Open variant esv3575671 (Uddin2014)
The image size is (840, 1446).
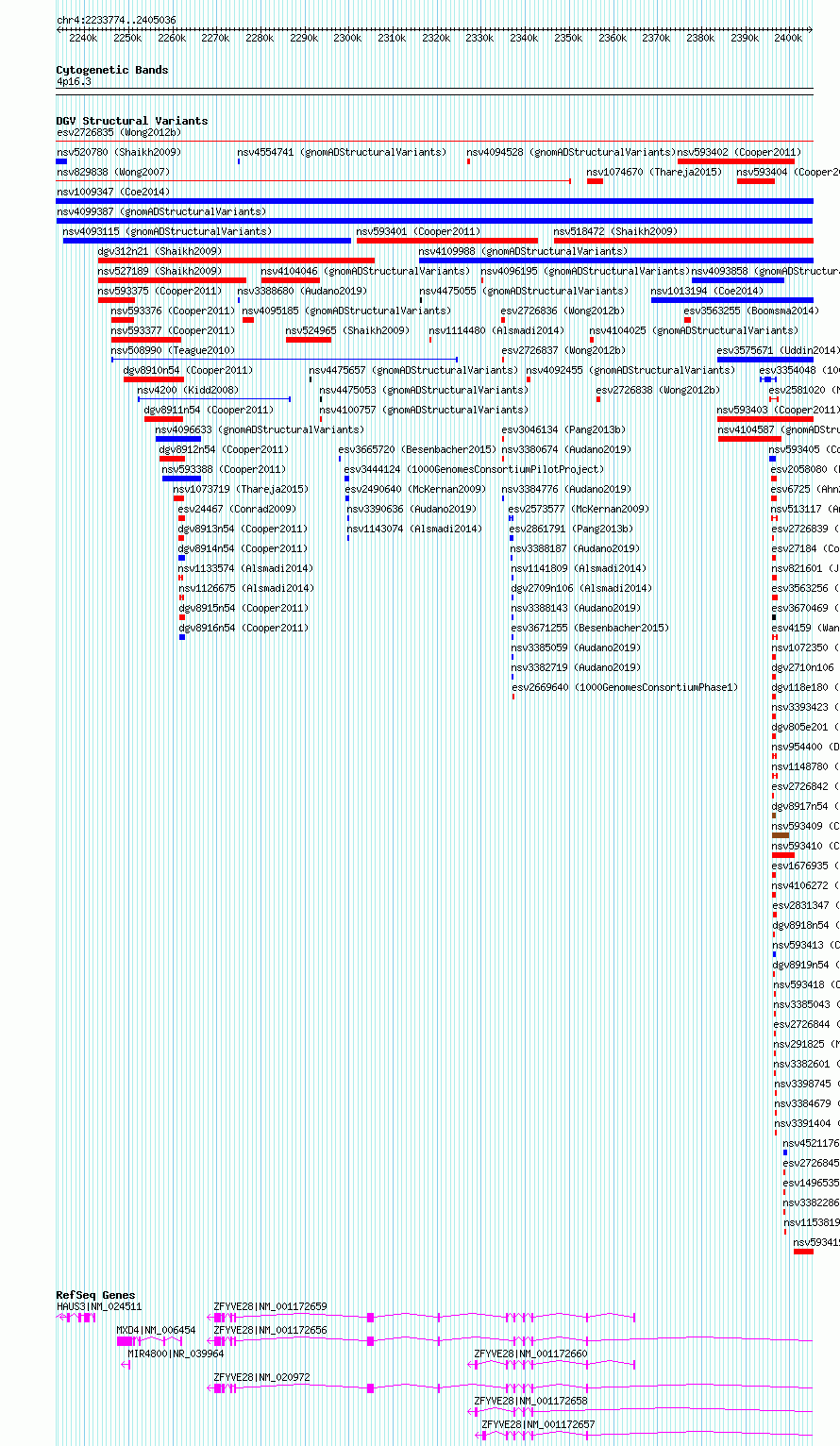click(x=778, y=350)
